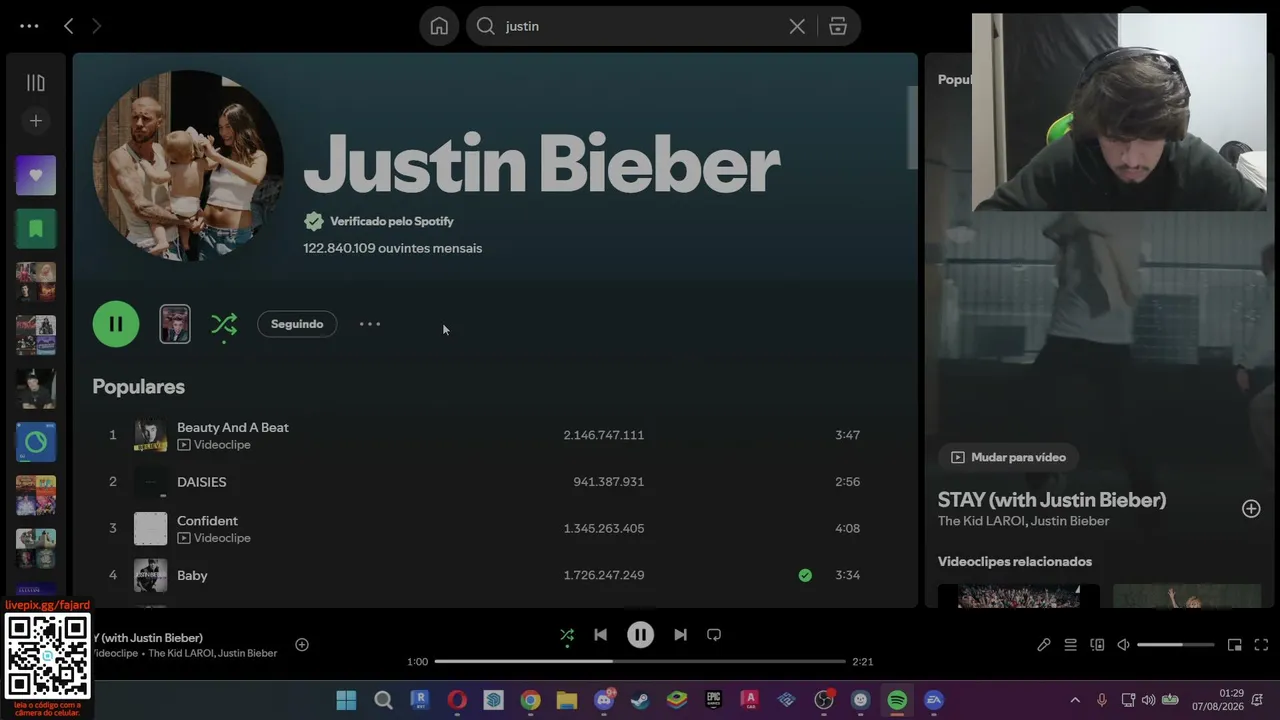The image size is (1280, 720).
Task: Open Justin Bieber's profile picture
Action: click(188, 165)
